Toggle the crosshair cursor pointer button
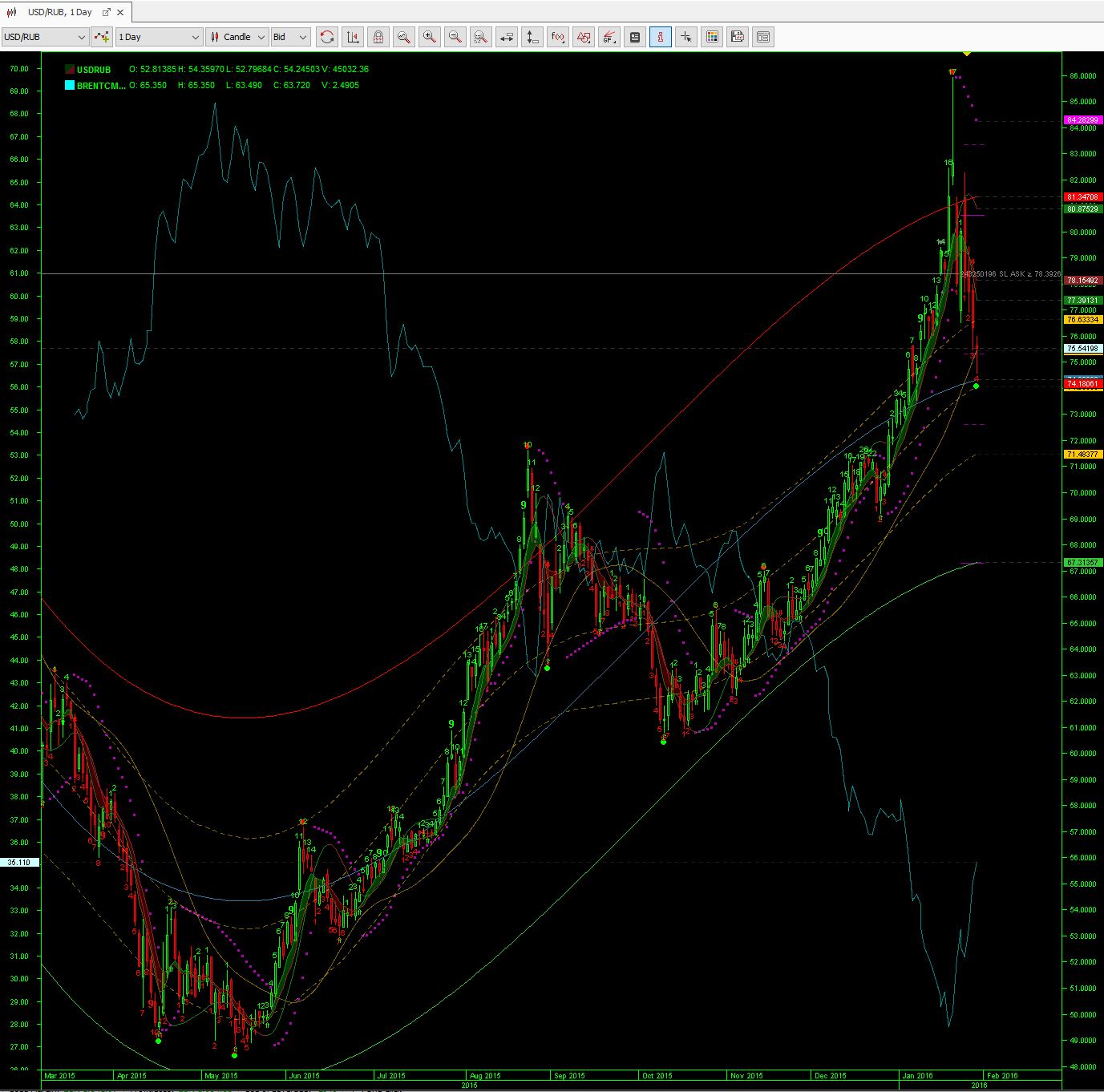Image resolution: width=1104 pixels, height=1092 pixels. (x=686, y=37)
